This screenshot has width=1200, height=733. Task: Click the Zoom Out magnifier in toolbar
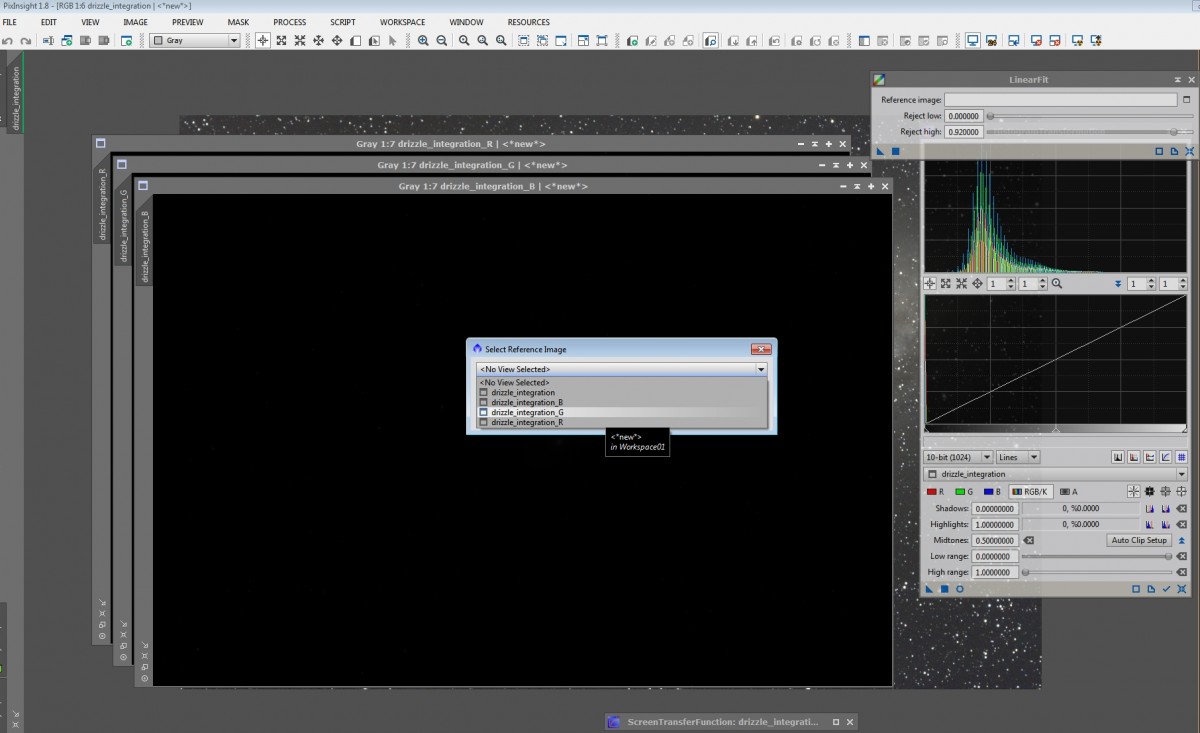tap(441, 41)
